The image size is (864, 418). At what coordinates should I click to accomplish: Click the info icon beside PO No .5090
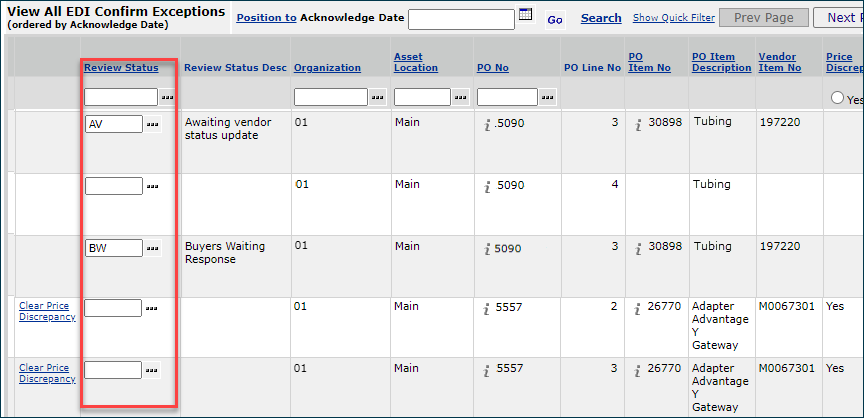click(487, 125)
